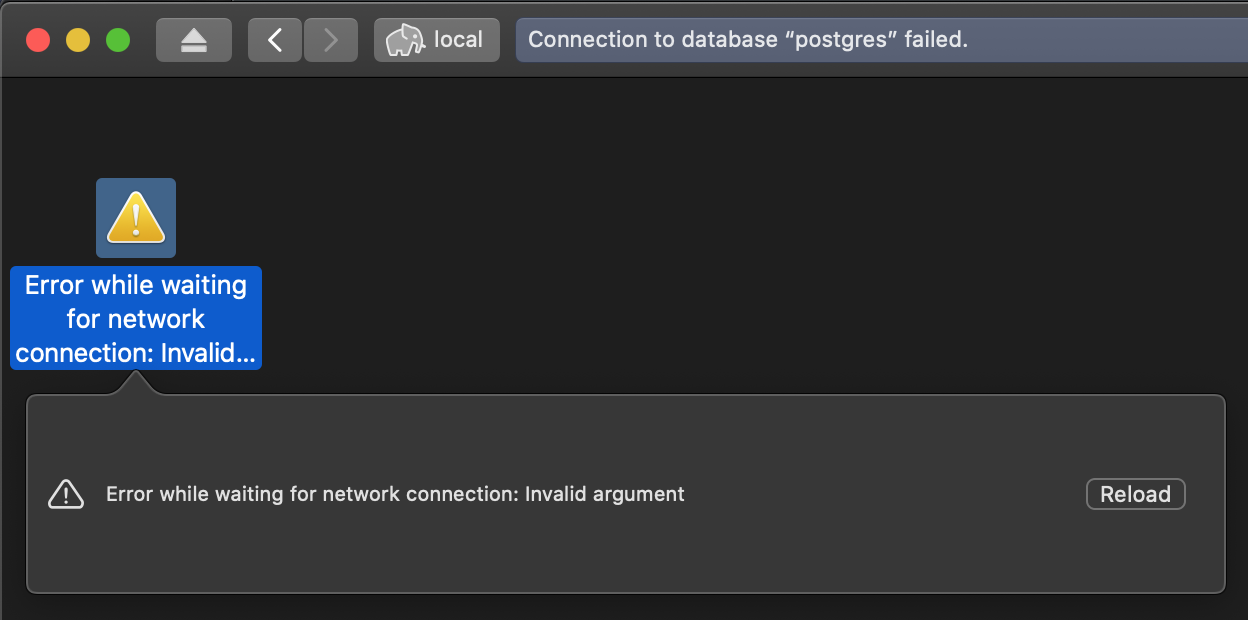1248x620 pixels.
Task: Click the eject disconnect button in toolbar
Action: point(194,40)
